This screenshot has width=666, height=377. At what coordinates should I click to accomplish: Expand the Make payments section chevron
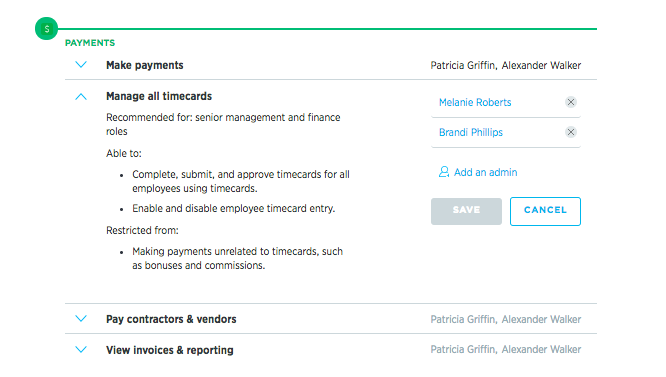[81, 65]
